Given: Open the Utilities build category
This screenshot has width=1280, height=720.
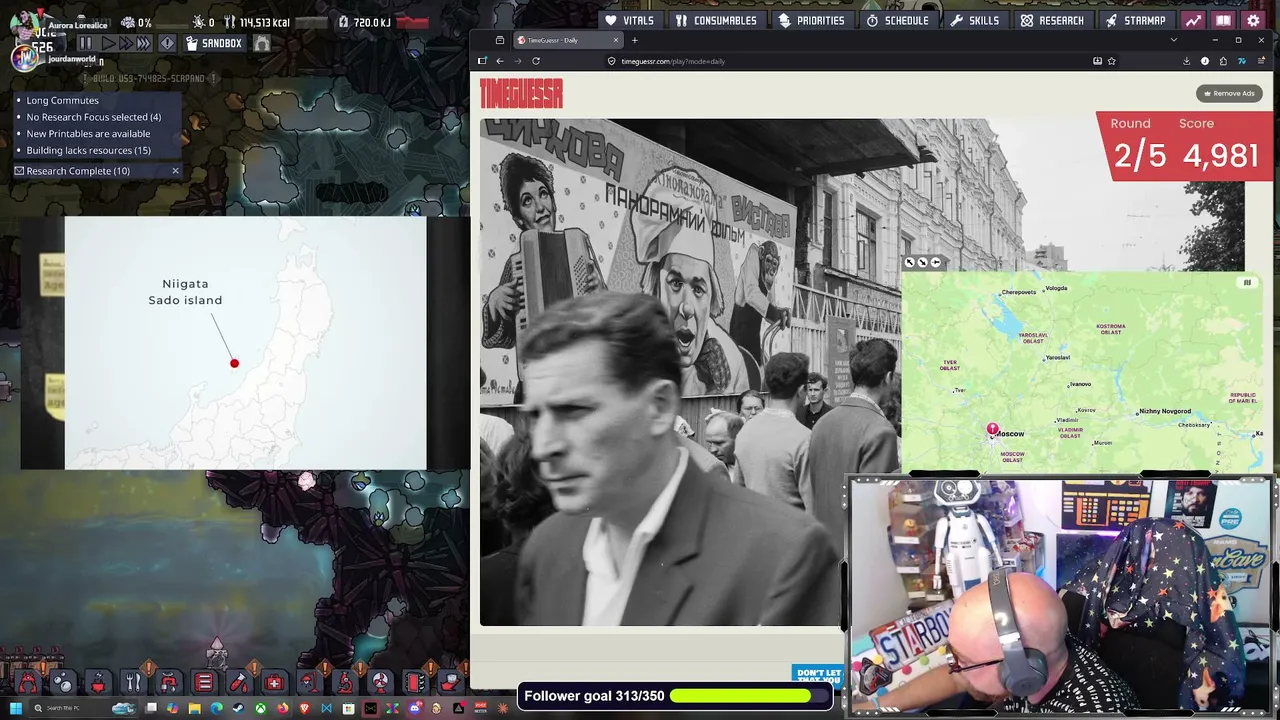Looking at the screenshot, I should pyautogui.click(x=380, y=682).
